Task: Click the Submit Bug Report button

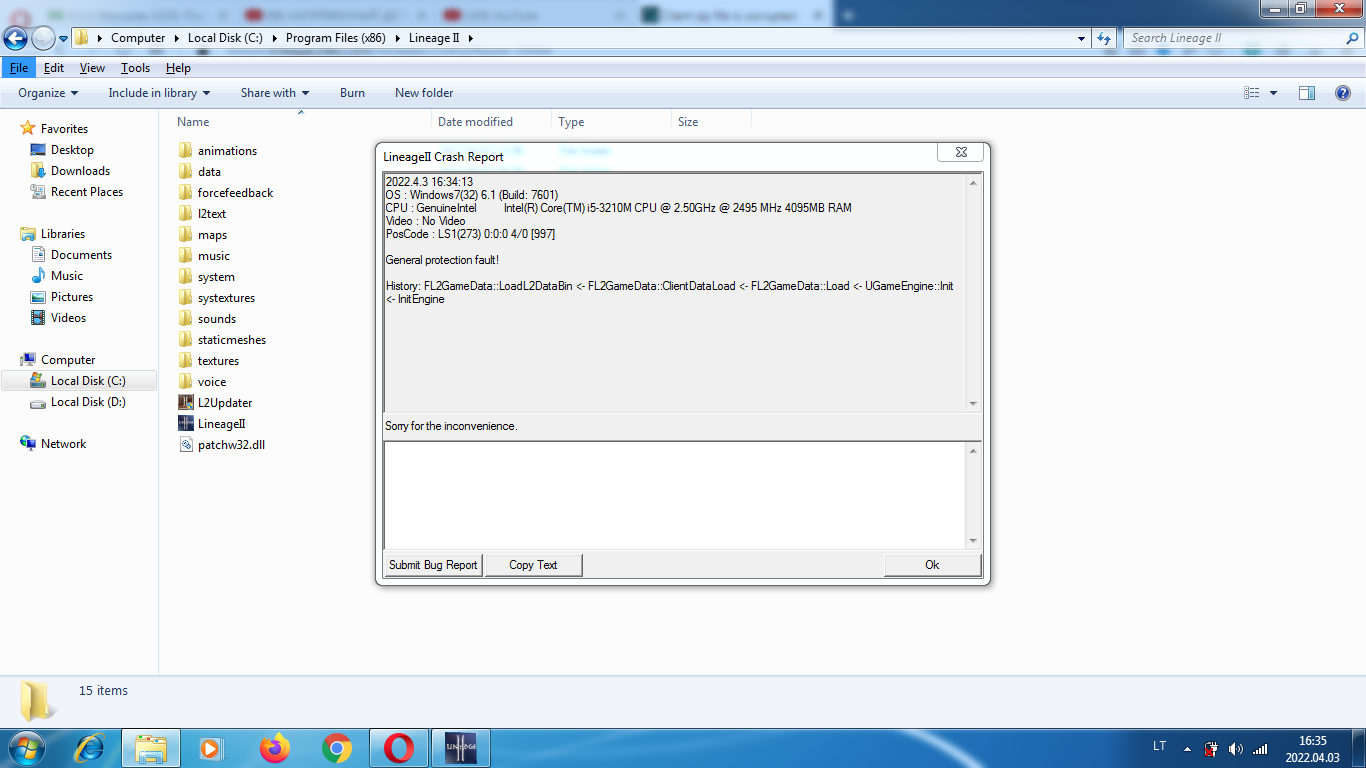Action: point(433,565)
